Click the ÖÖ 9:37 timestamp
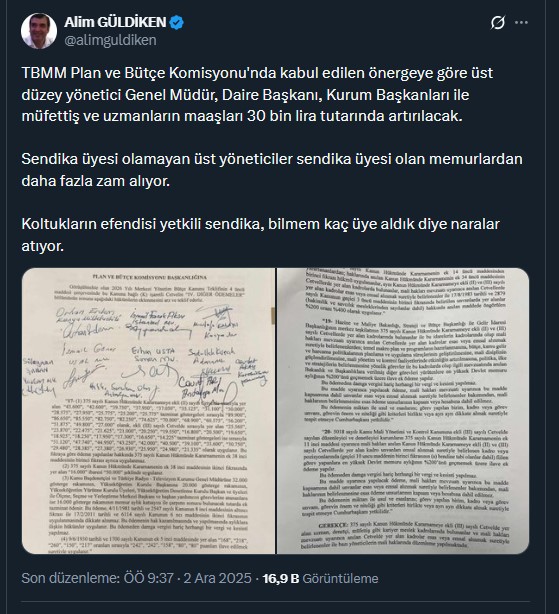This screenshot has width=559, height=614. pyautogui.click(x=148, y=578)
